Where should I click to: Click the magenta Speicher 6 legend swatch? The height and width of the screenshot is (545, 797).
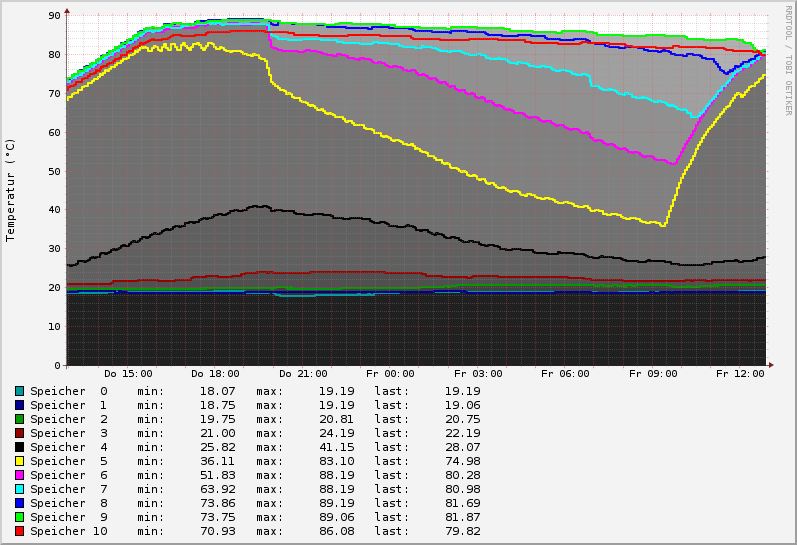pos(19,475)
